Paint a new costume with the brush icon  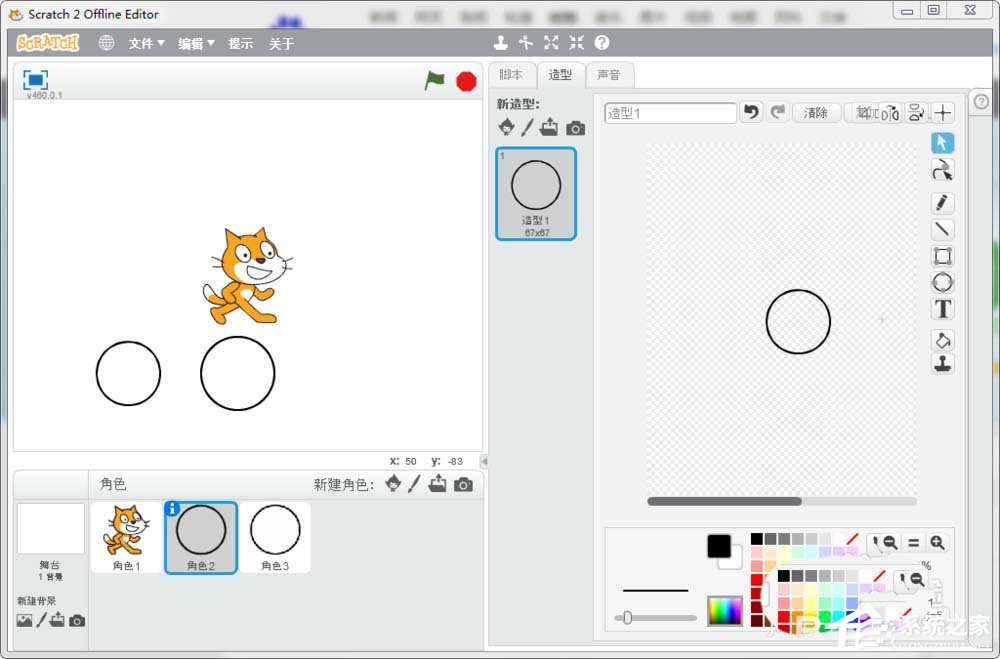[527, 127]
